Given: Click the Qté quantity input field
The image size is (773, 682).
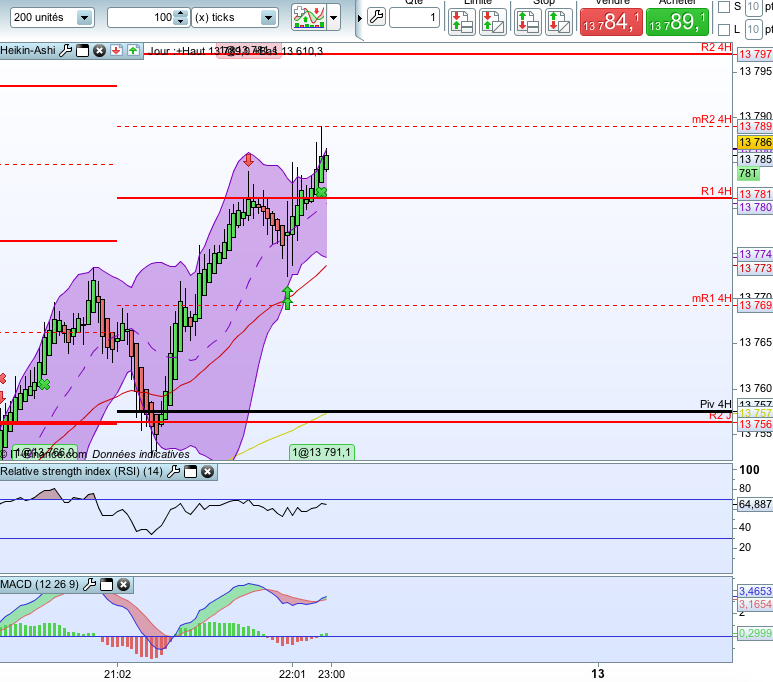Looking at the screenshot, I should coord(414,18).
